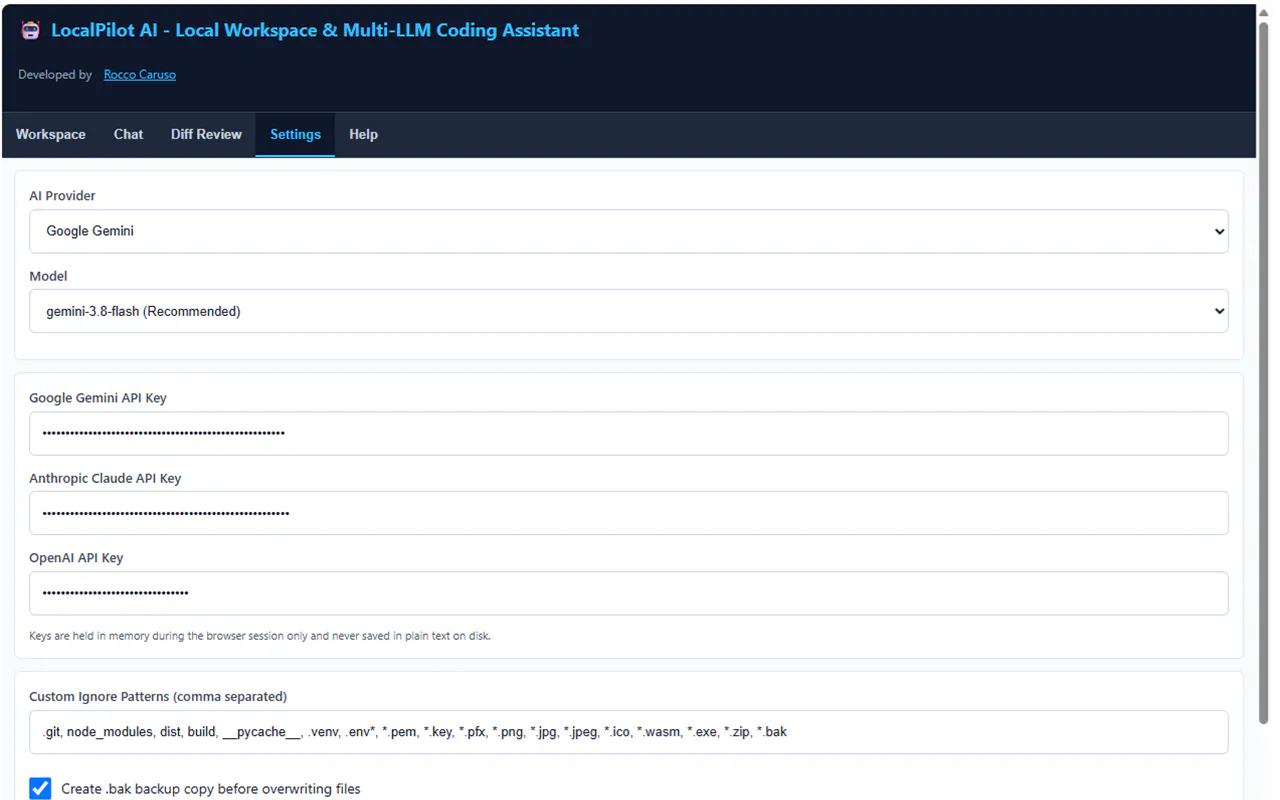Open the AI Provider dropdown
Screen dimensions: 1280x800
[629, 231]
